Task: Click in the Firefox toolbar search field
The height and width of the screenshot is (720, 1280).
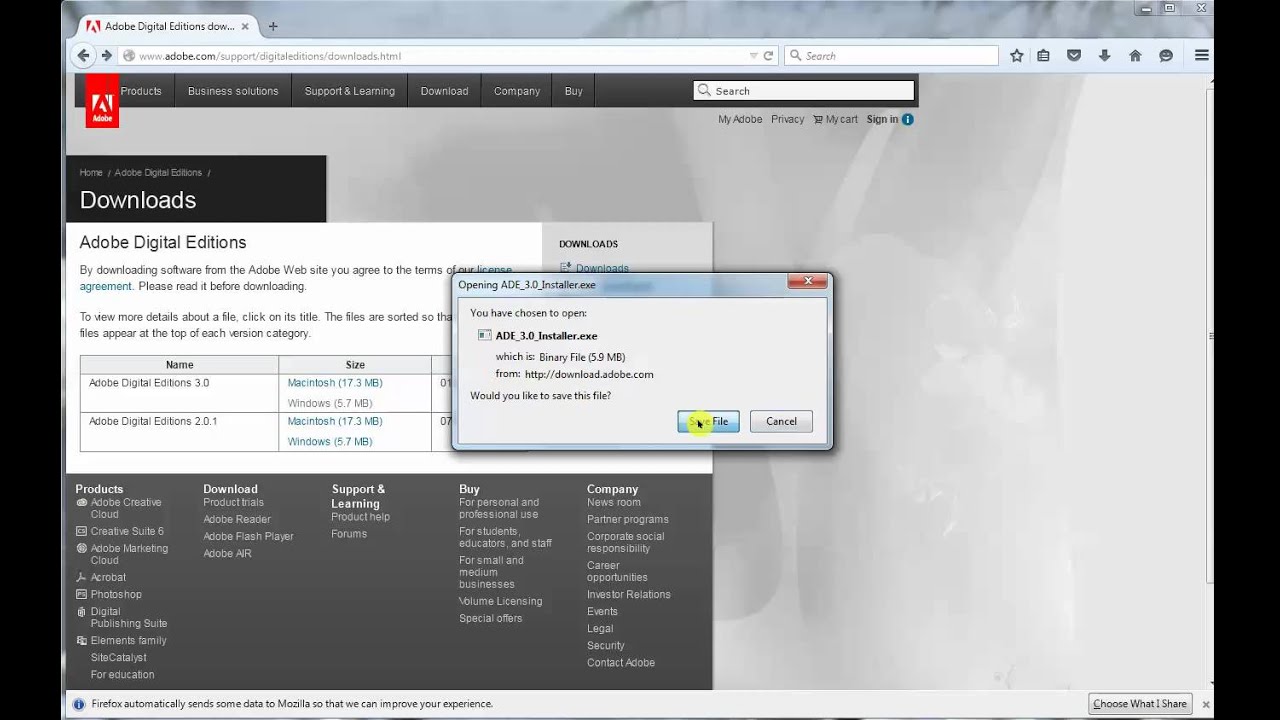Action: 891,56
